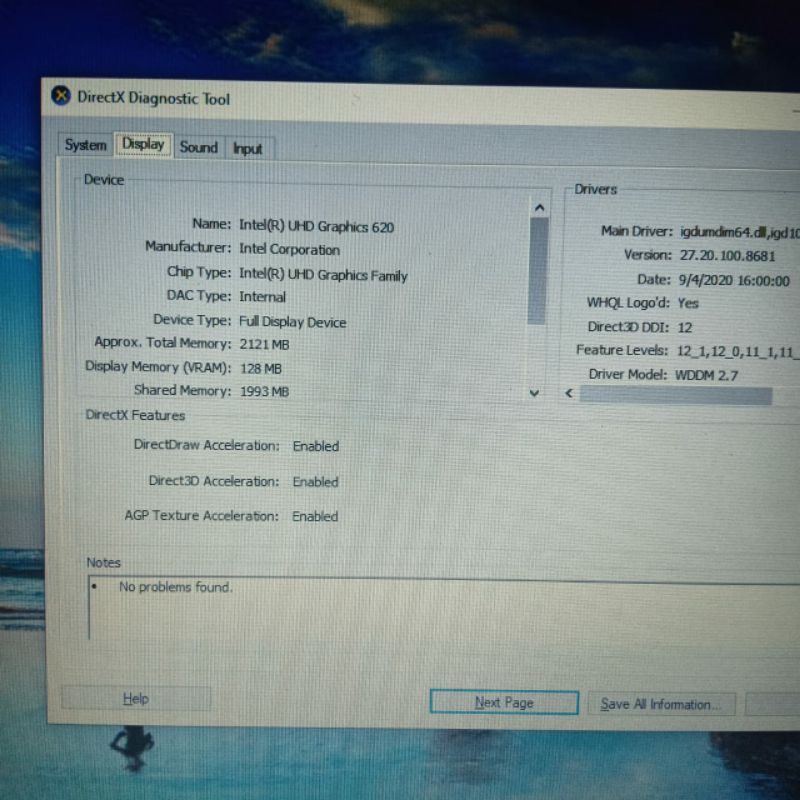Viewport: 800px width, 800px height.
Task: Click Direct3D Acceleration status "Enabled"
Action: coord(315,482)
